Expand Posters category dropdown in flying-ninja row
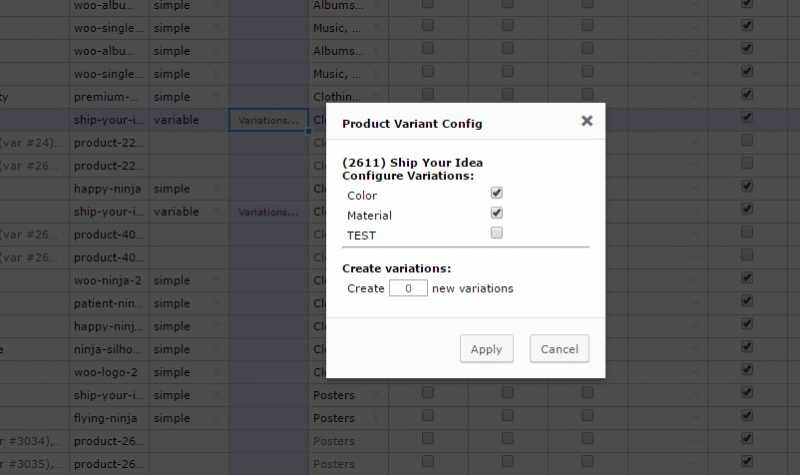 (377, 418)
